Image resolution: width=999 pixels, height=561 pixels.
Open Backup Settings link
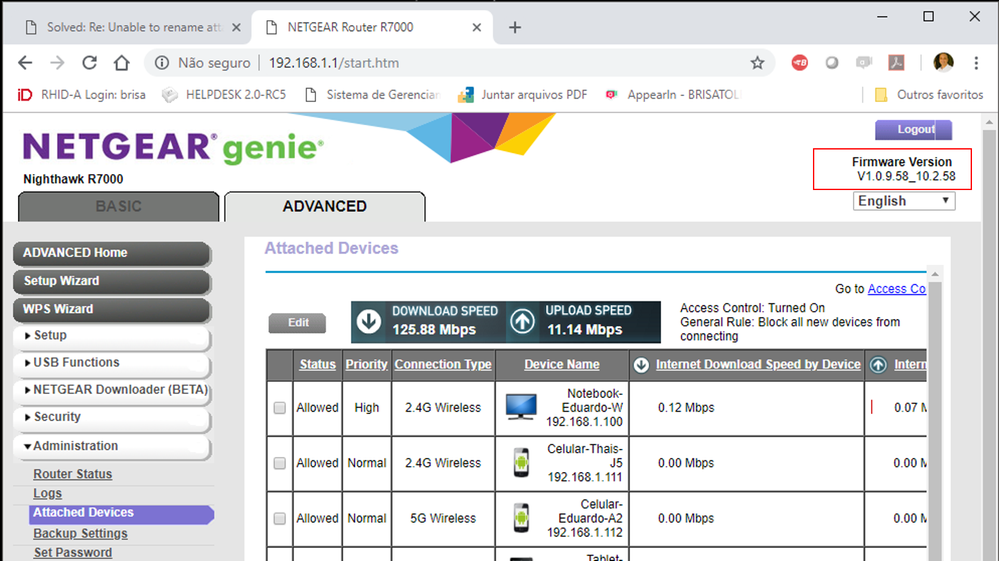tap(80, 534)
